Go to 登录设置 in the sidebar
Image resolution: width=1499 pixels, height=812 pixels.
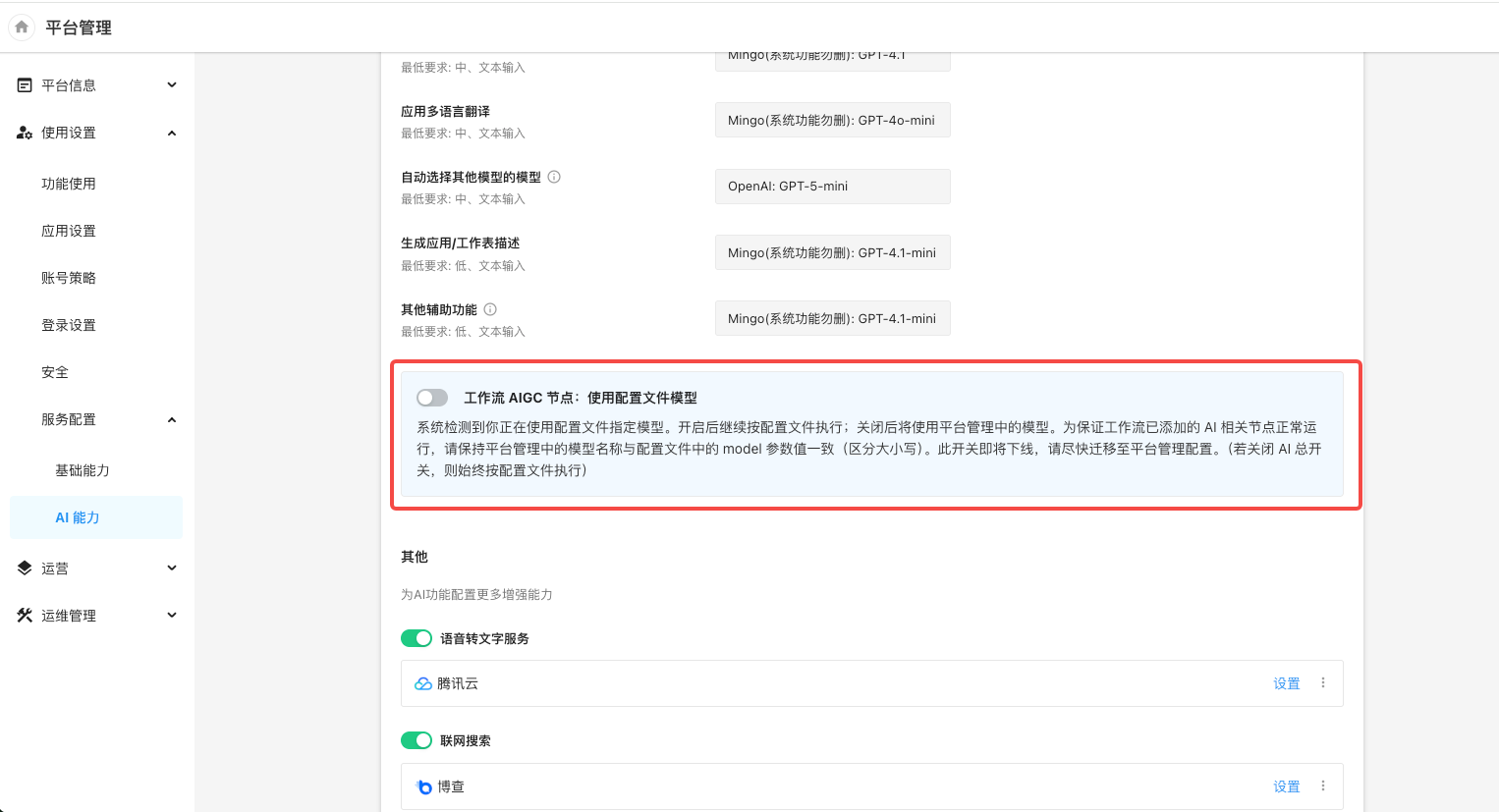tap(69, 325)
